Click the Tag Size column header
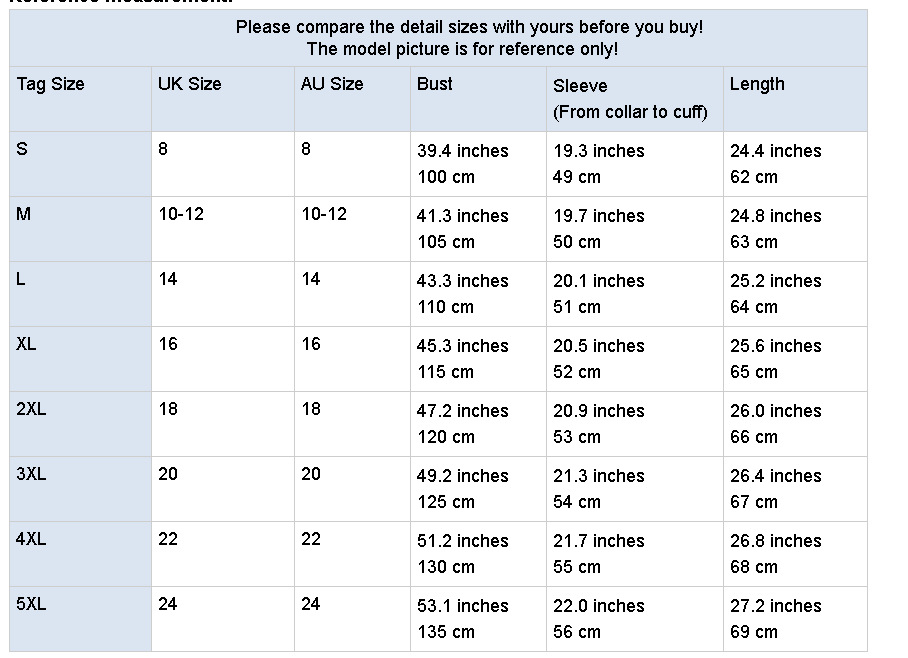 coord(51,84)
